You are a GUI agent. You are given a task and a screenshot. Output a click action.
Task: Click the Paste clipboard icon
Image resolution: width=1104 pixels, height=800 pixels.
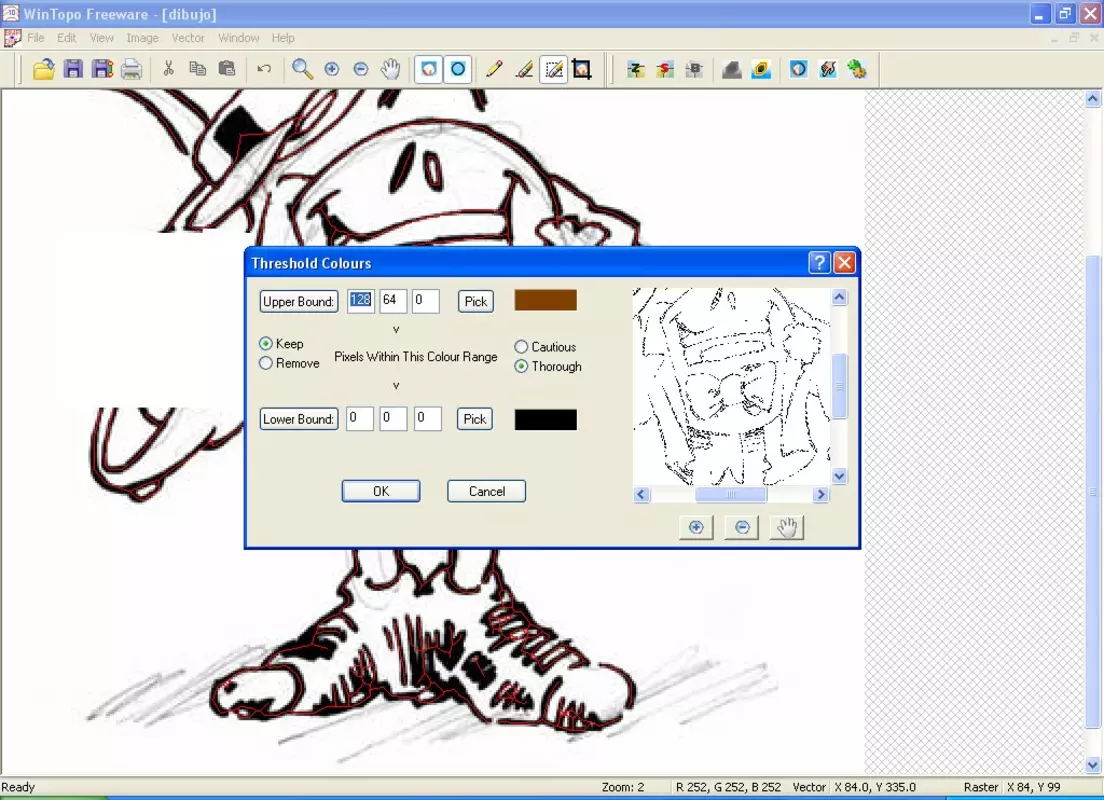pyautogui.click(x=227, y=69)
